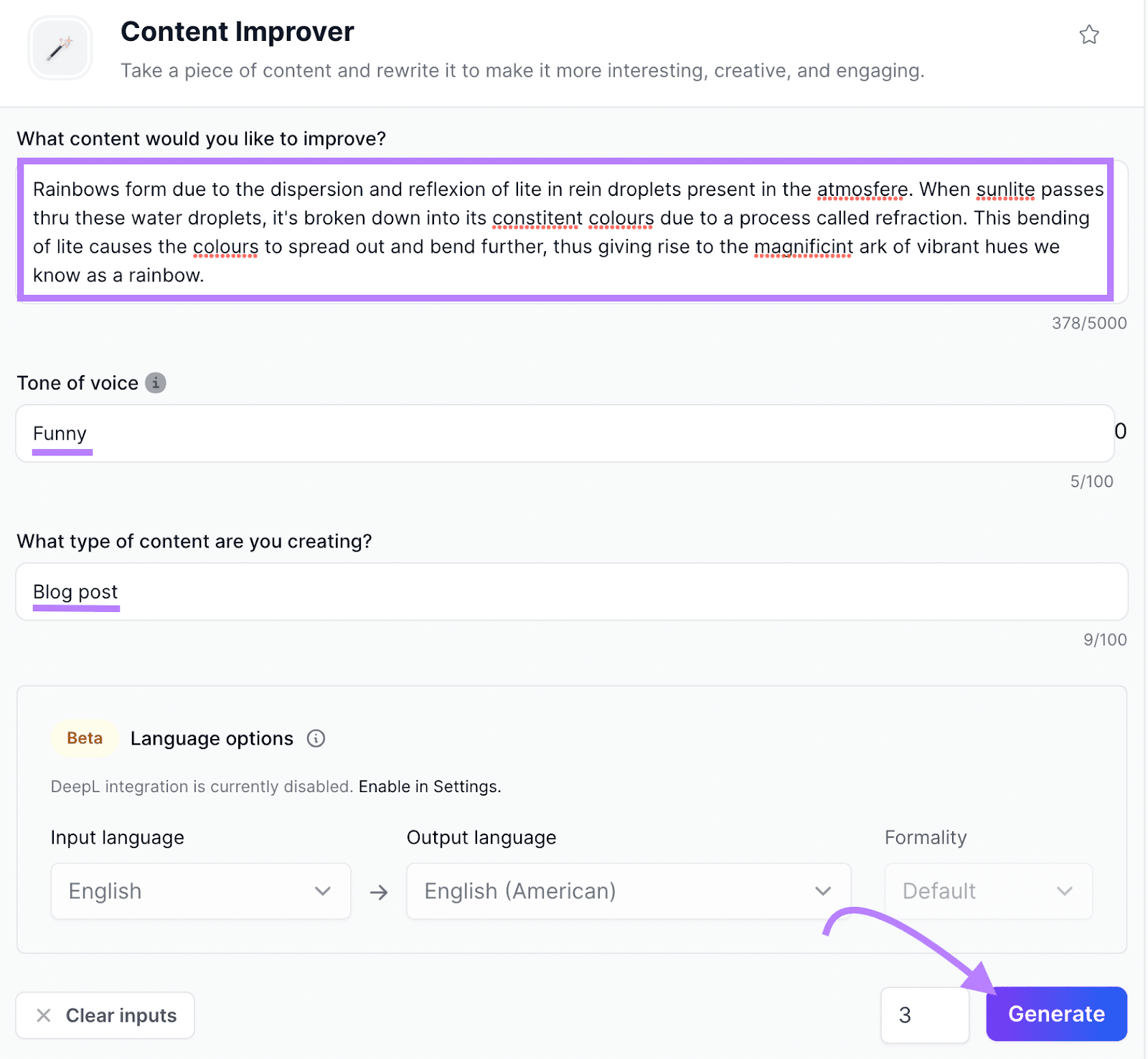Viewport: 1148px width, 1059px height.
Task: Click the Tone of voice info icon
Action: click(x=156, y=383)
